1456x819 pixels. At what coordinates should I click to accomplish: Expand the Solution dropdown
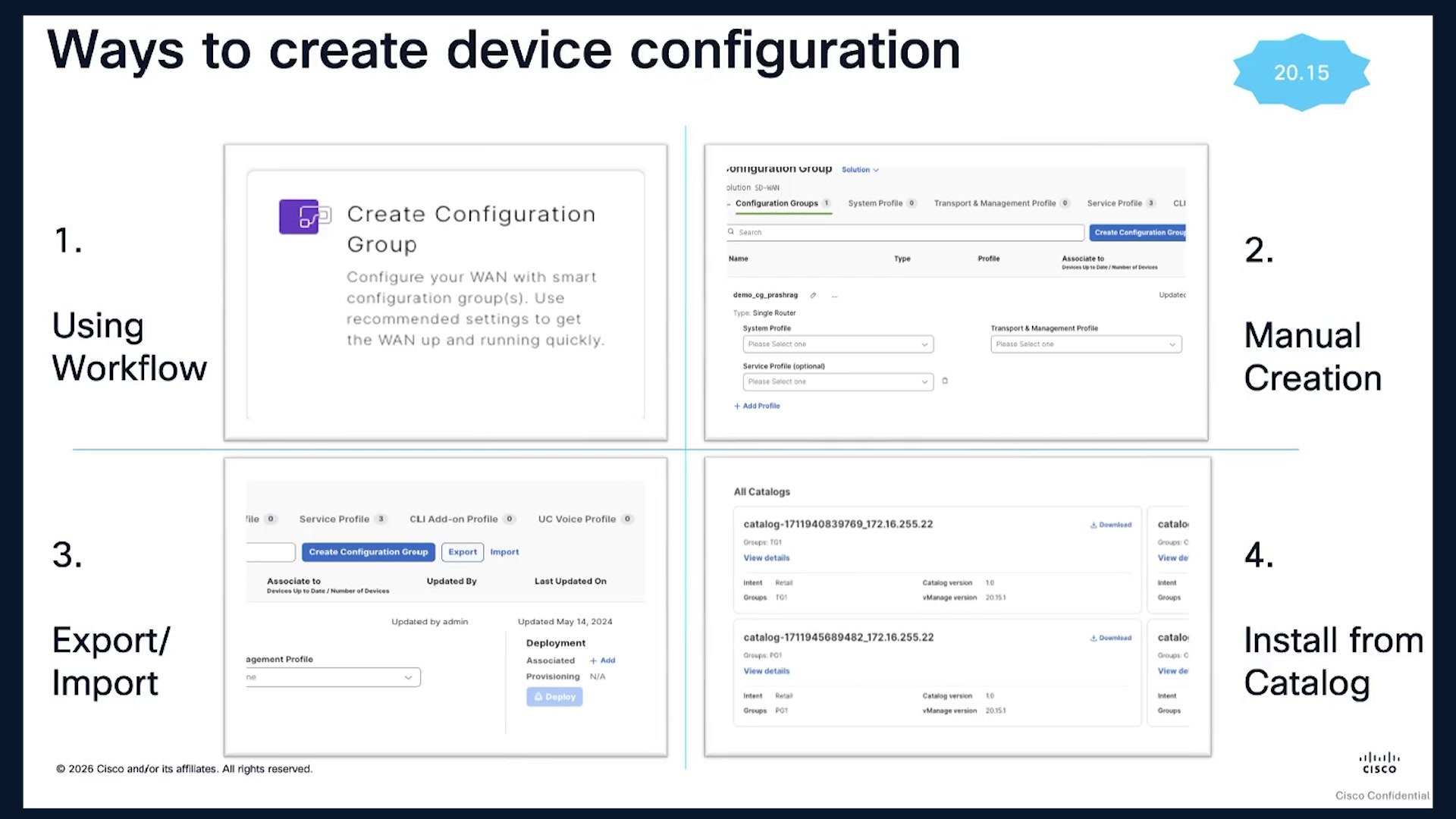coord(860,170)
